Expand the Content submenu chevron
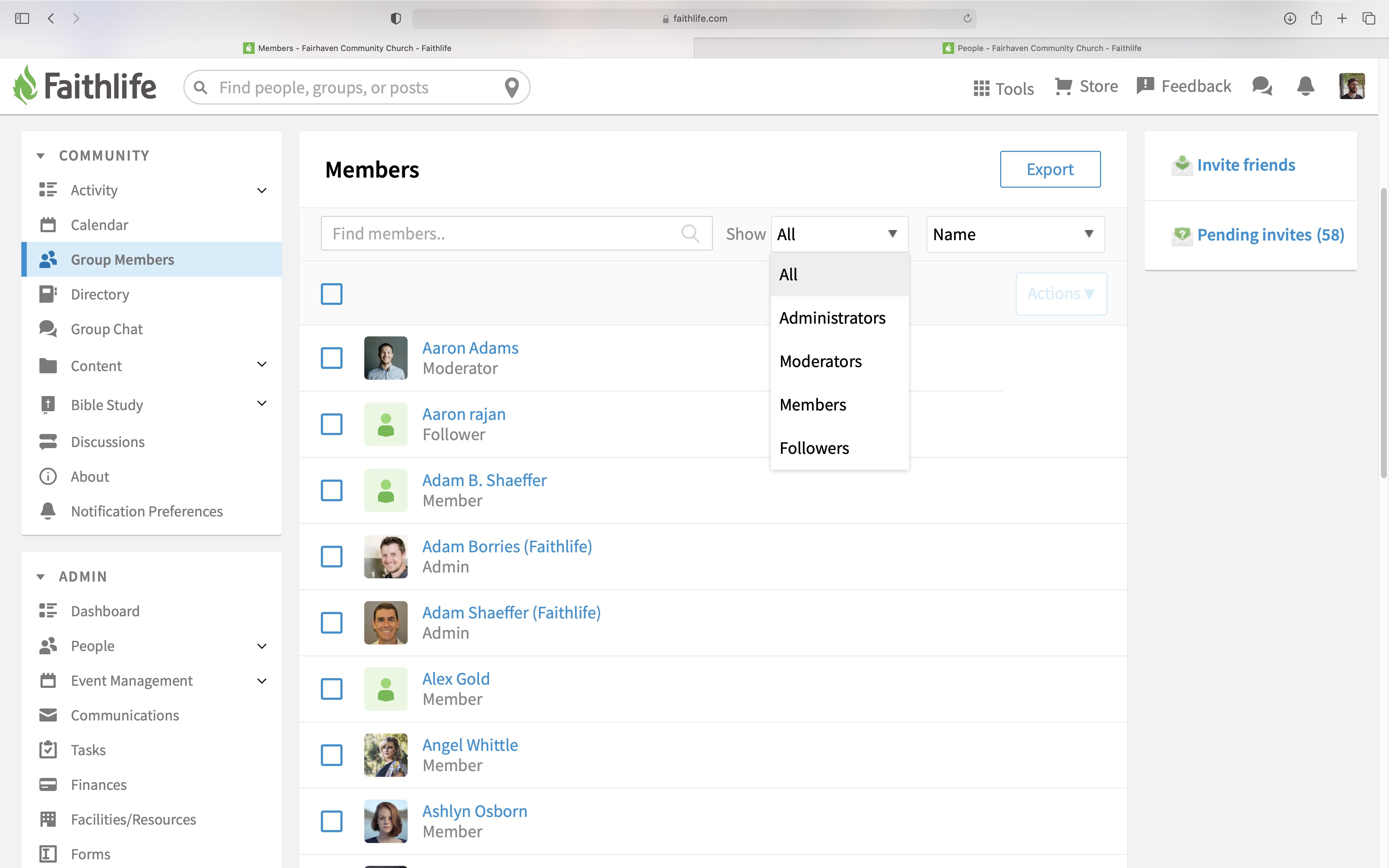 click(x=262, y=364)
